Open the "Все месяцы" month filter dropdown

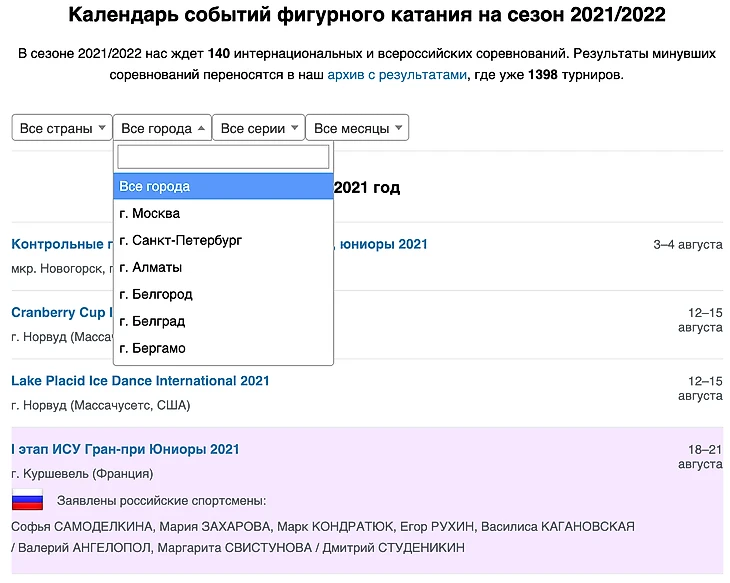click(x=357, y=128)
